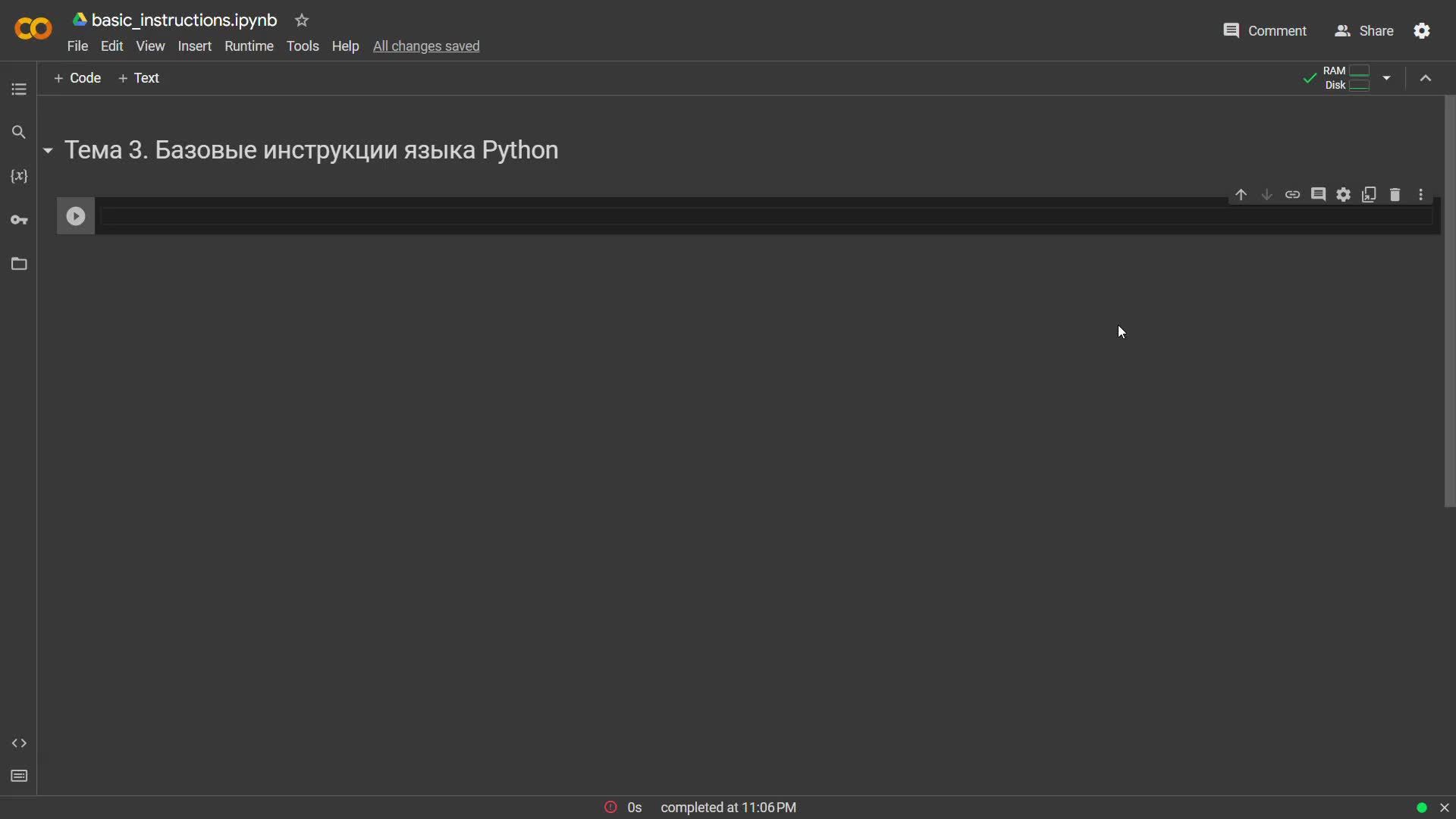
Task: Click the Colab logo
Action: 33,29
